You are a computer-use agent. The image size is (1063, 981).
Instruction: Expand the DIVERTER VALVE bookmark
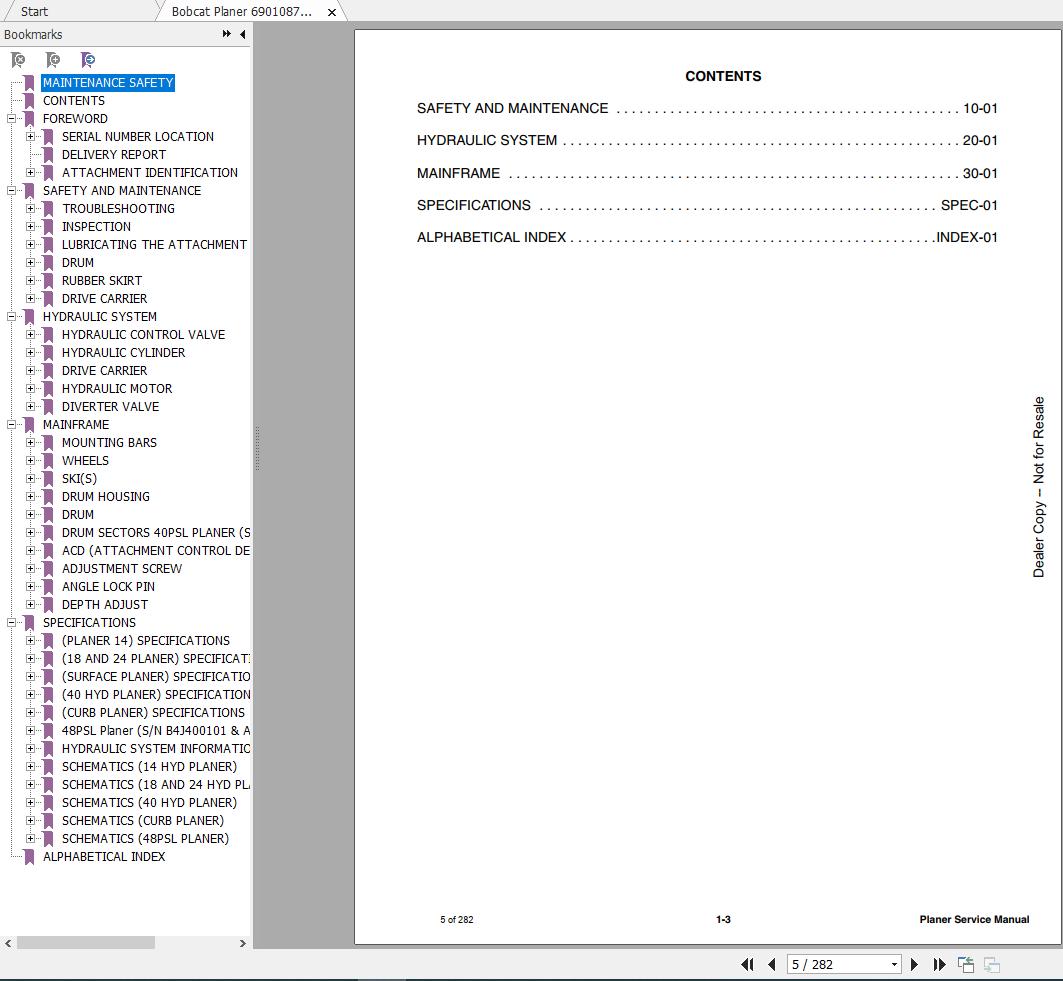point(31,407)
